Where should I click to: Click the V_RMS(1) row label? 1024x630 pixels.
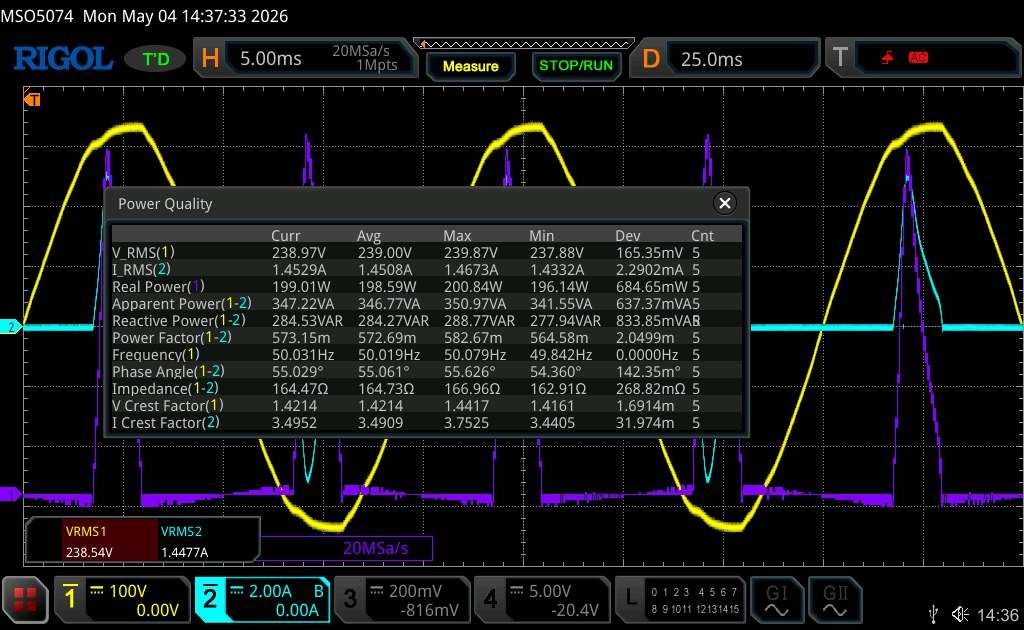pos(143,252)
